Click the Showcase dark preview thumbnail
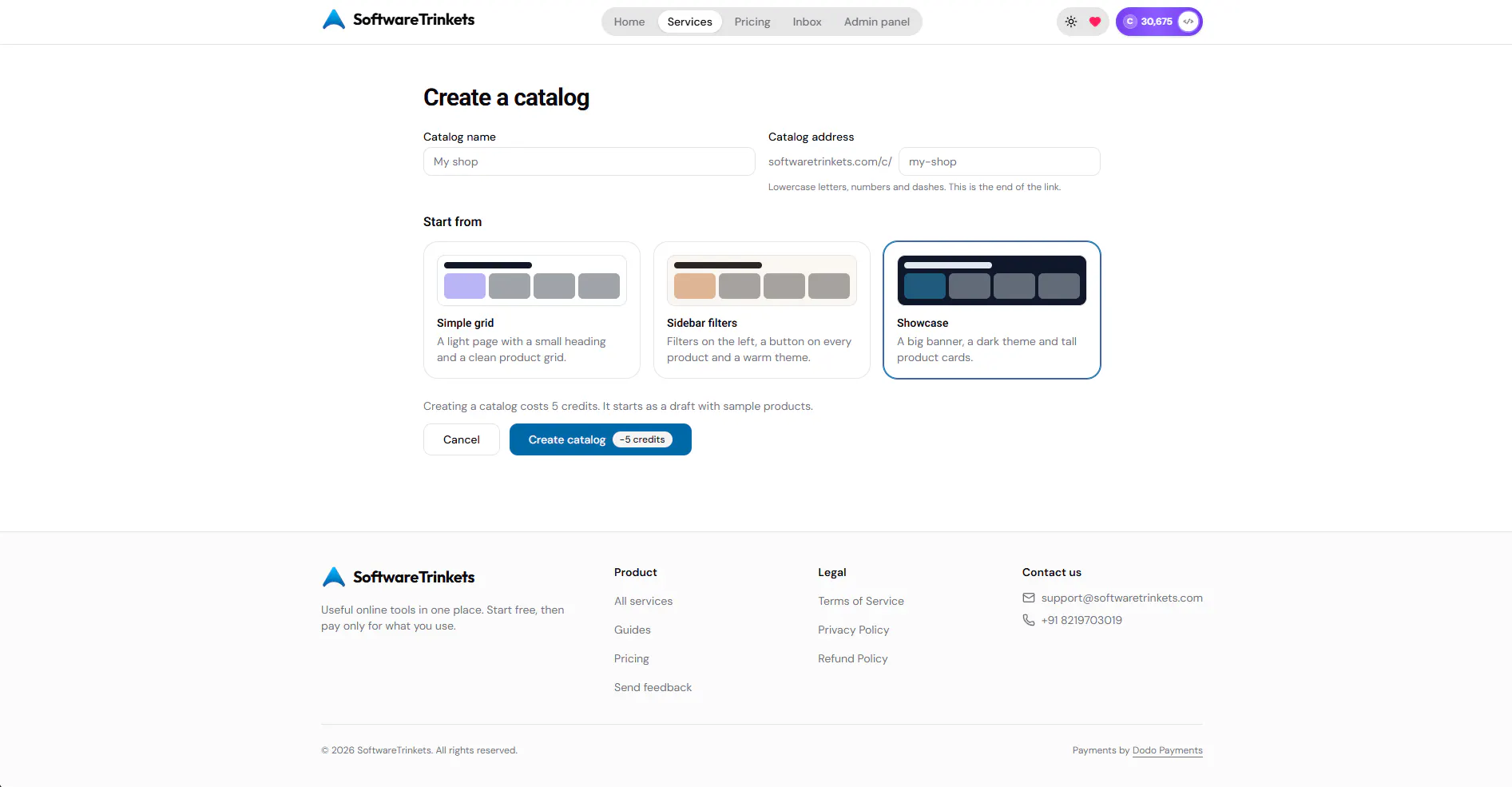1512x787 pixels. click(x=992, y=280)
